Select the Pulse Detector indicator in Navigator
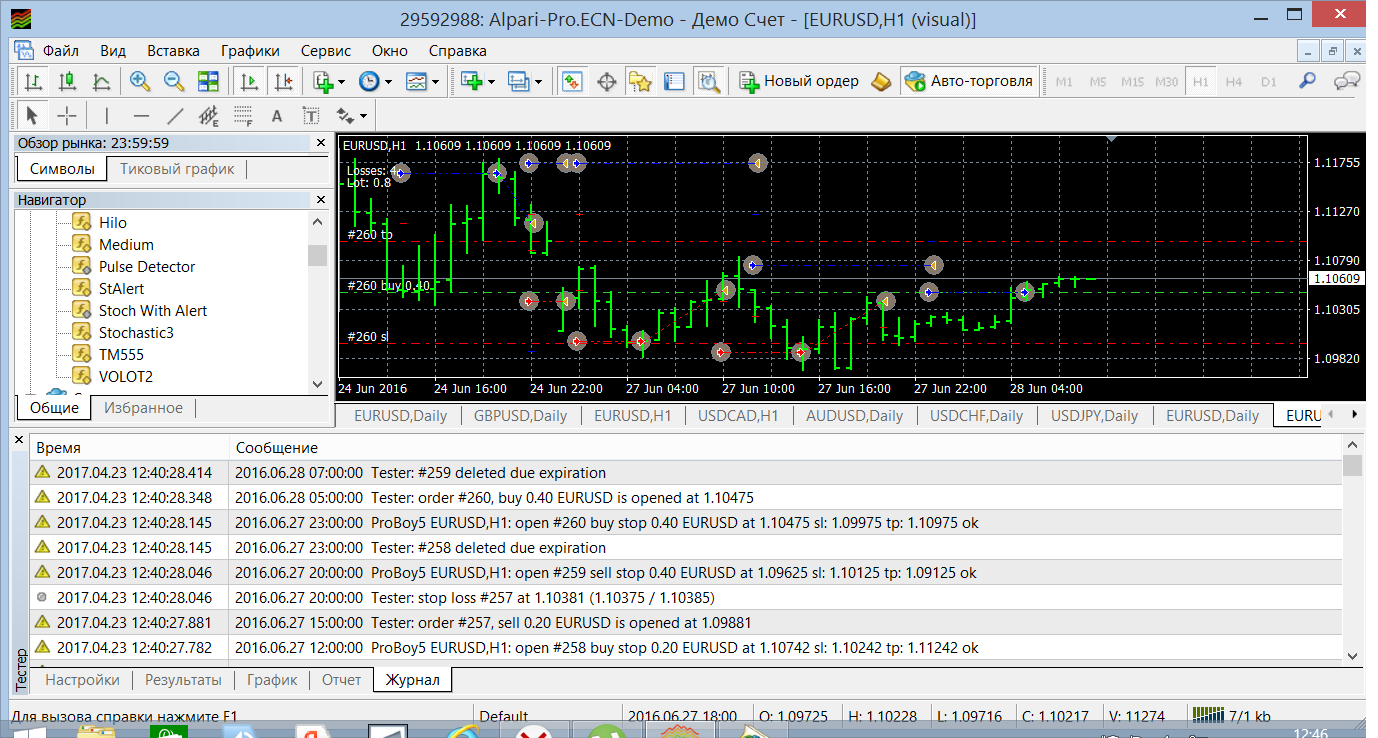This screenshot has width=1378, height=738. pos(147,267)
